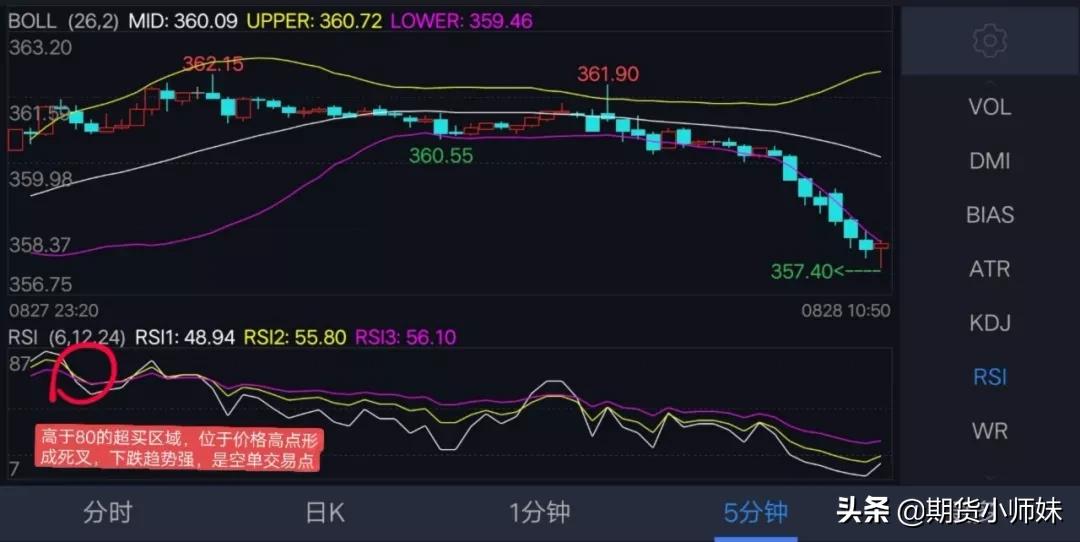Click the 359.98 price axis label

pyautogui.click(x=40, y=179)
